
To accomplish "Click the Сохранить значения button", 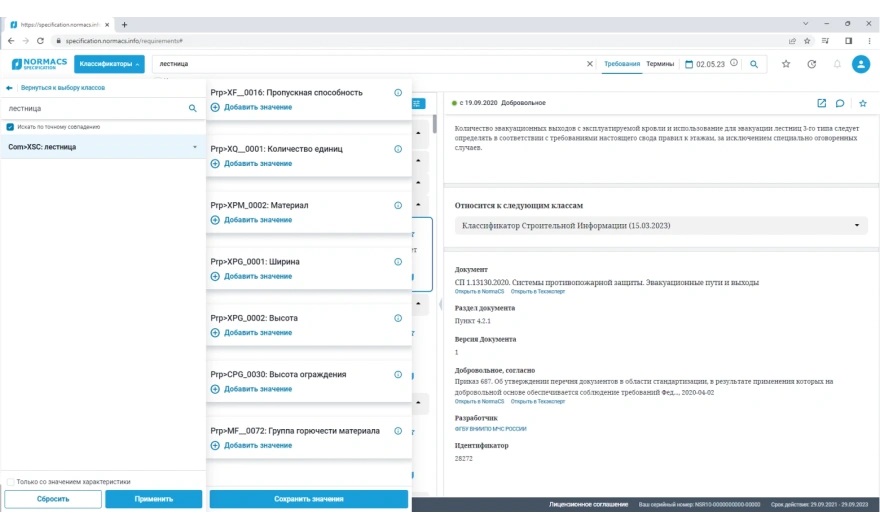I will coord(309,499).
